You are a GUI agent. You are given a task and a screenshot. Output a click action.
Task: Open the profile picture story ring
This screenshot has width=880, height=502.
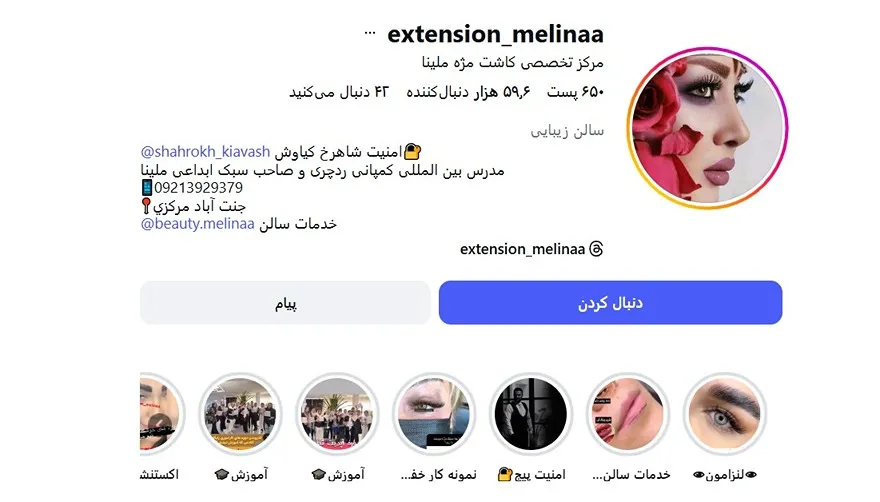tap(707, 128)
